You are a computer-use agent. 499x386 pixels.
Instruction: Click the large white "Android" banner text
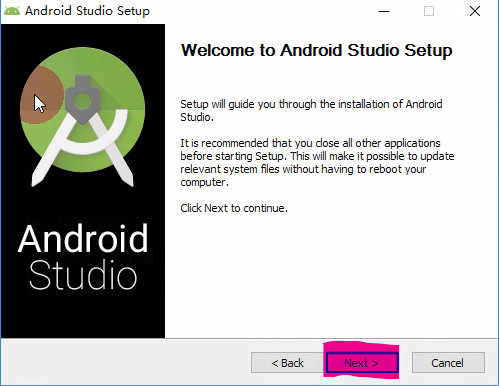(x=83, y=239)
